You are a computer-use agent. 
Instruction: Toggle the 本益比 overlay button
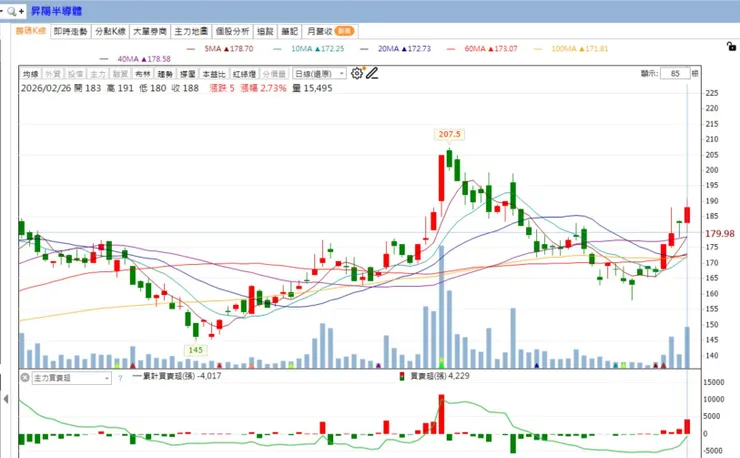tap(214, 74)
